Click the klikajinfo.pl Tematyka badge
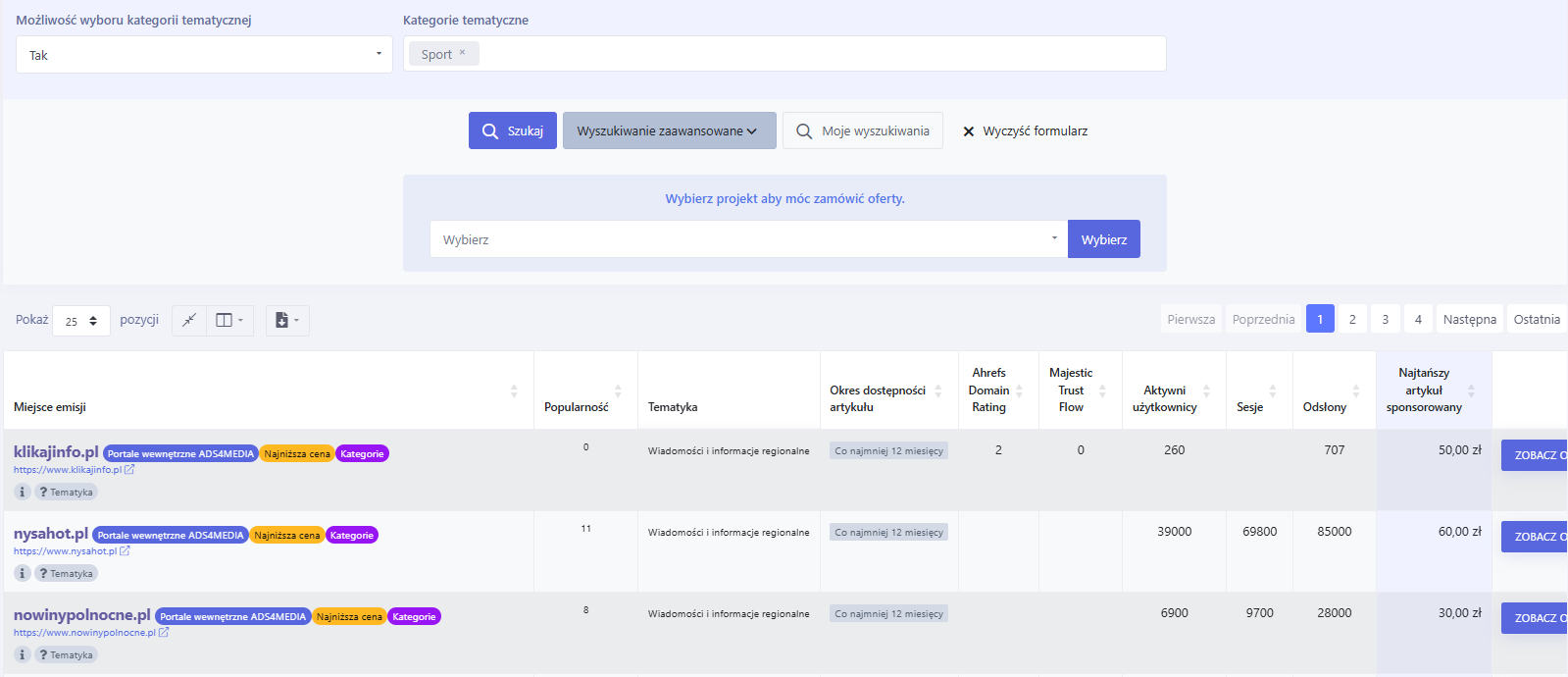This screenshot has height=677, width=1568. pos(67,492)
